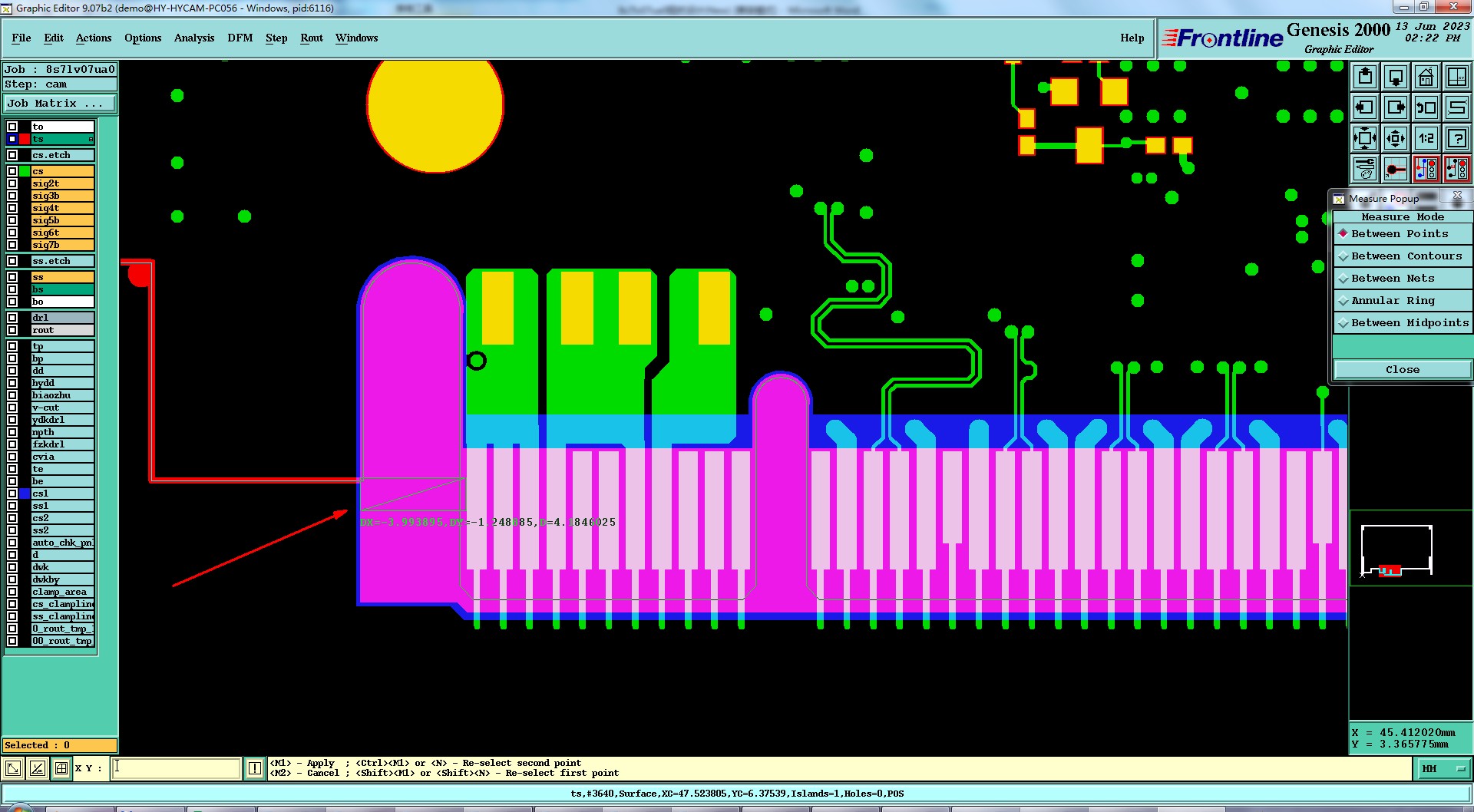Click the green color swatch of cs layer
This screenshot has height=812, width=1474.
tap(25, 171)
